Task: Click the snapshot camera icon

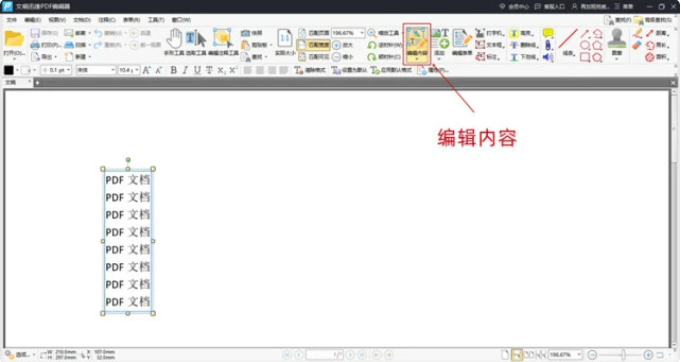Action: coord(245,33)
